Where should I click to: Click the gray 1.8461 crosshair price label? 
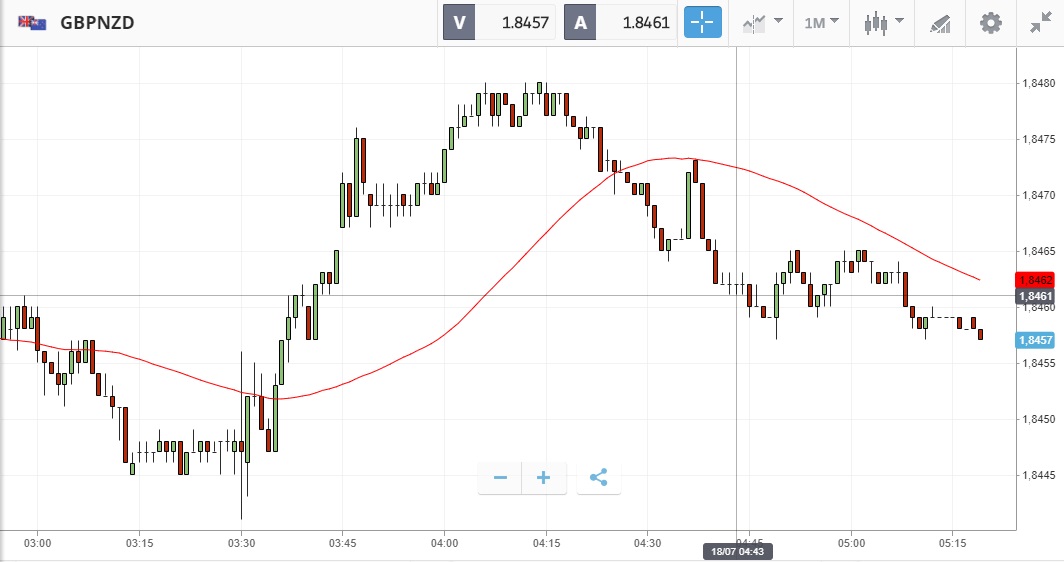1033,296
